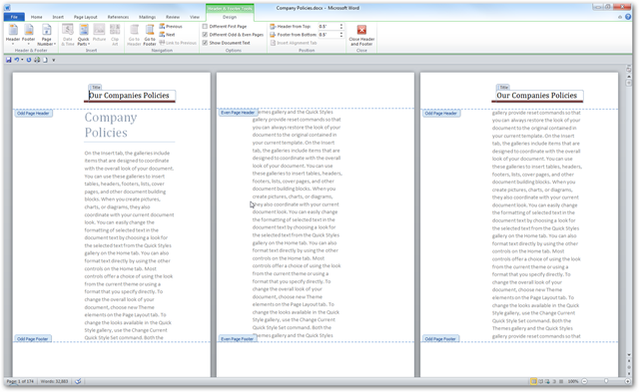The height and width of the screenshot is (392, 639).
Task: Customize Quick Access Toolbar dropdown
Action: point(53,60)
